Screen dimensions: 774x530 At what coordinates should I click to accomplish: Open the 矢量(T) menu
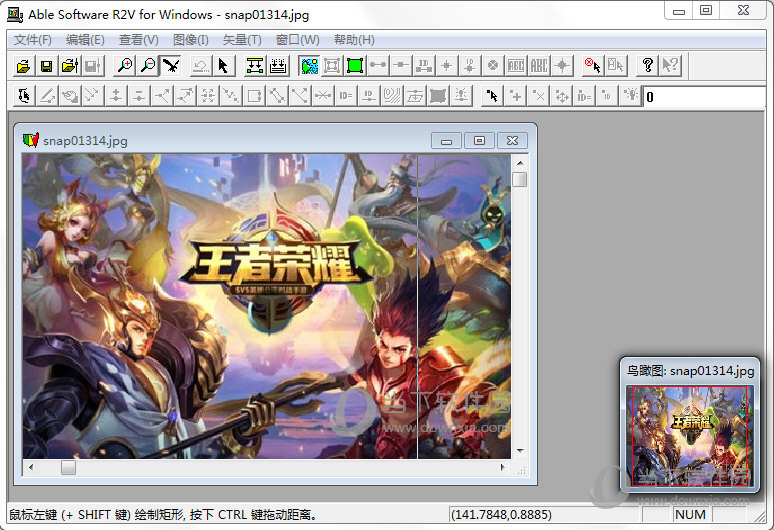pyautogui.click(x=242, y=39)
